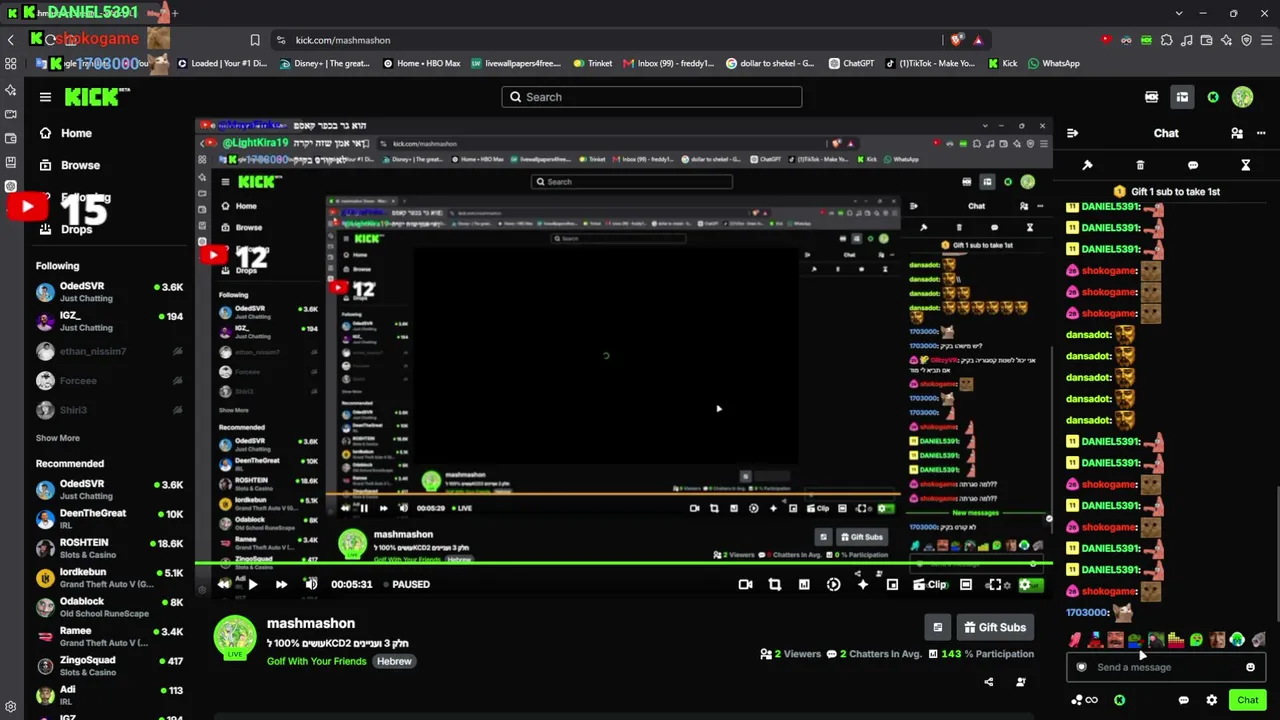
Task: Open Adi recommended channel
Action: coord(110,694)
